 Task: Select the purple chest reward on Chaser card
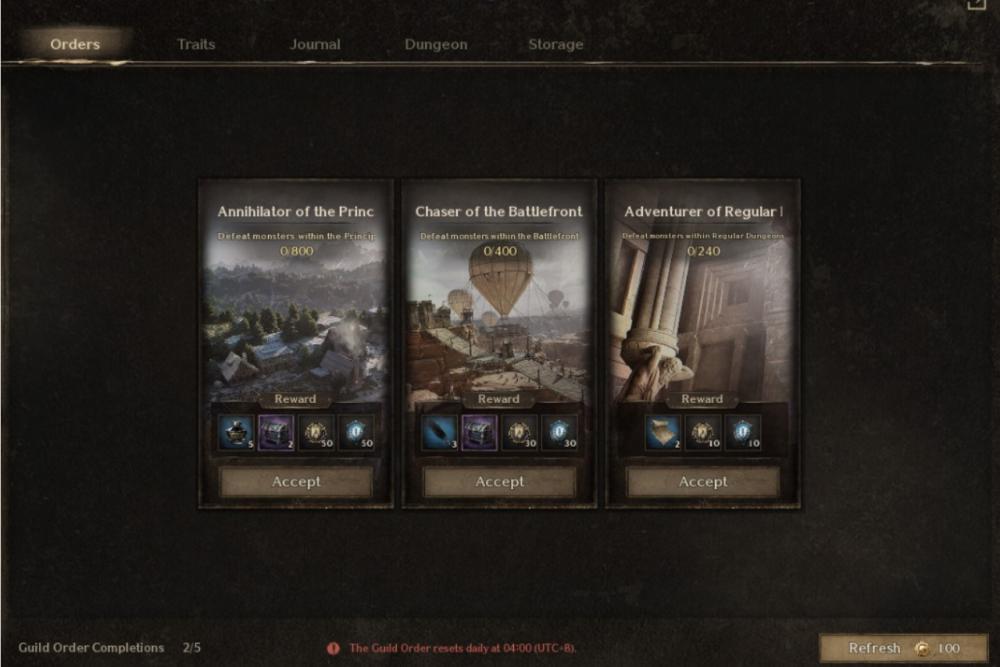point(480,433)
